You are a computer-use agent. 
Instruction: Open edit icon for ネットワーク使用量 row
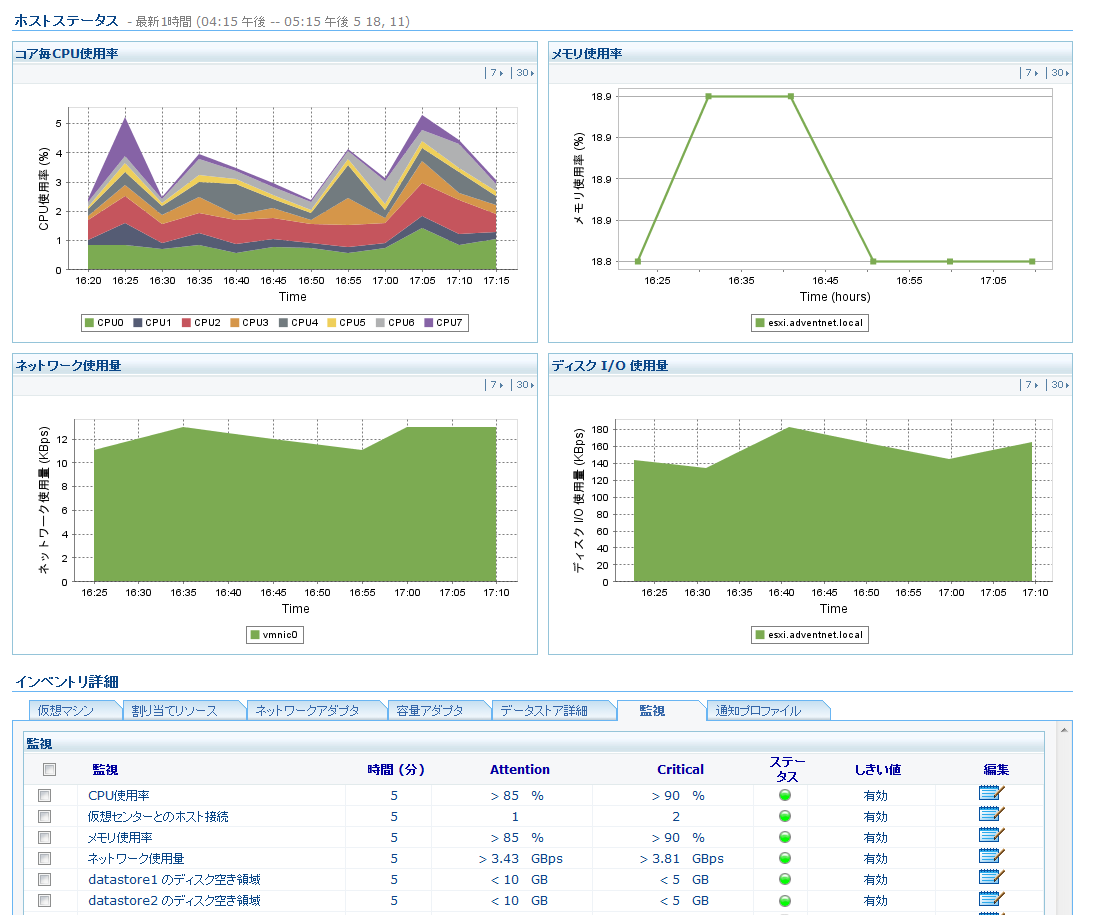pos(991,858)
